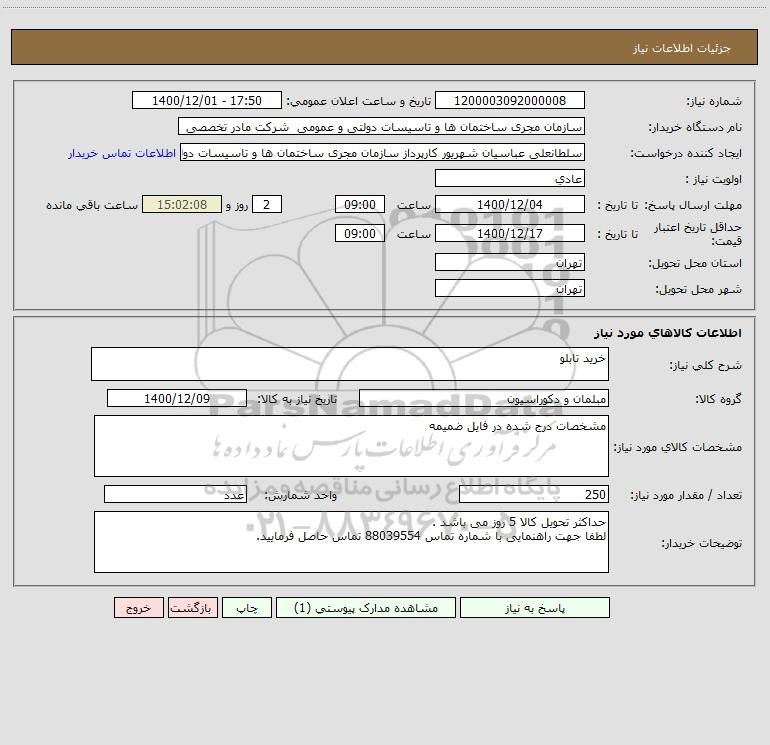Image resolution: width=770 pixels, height=745 pixels.
Task: Click label 'حداقل تاریخ اعتبار قیمت:'
Action: (698, 234)
